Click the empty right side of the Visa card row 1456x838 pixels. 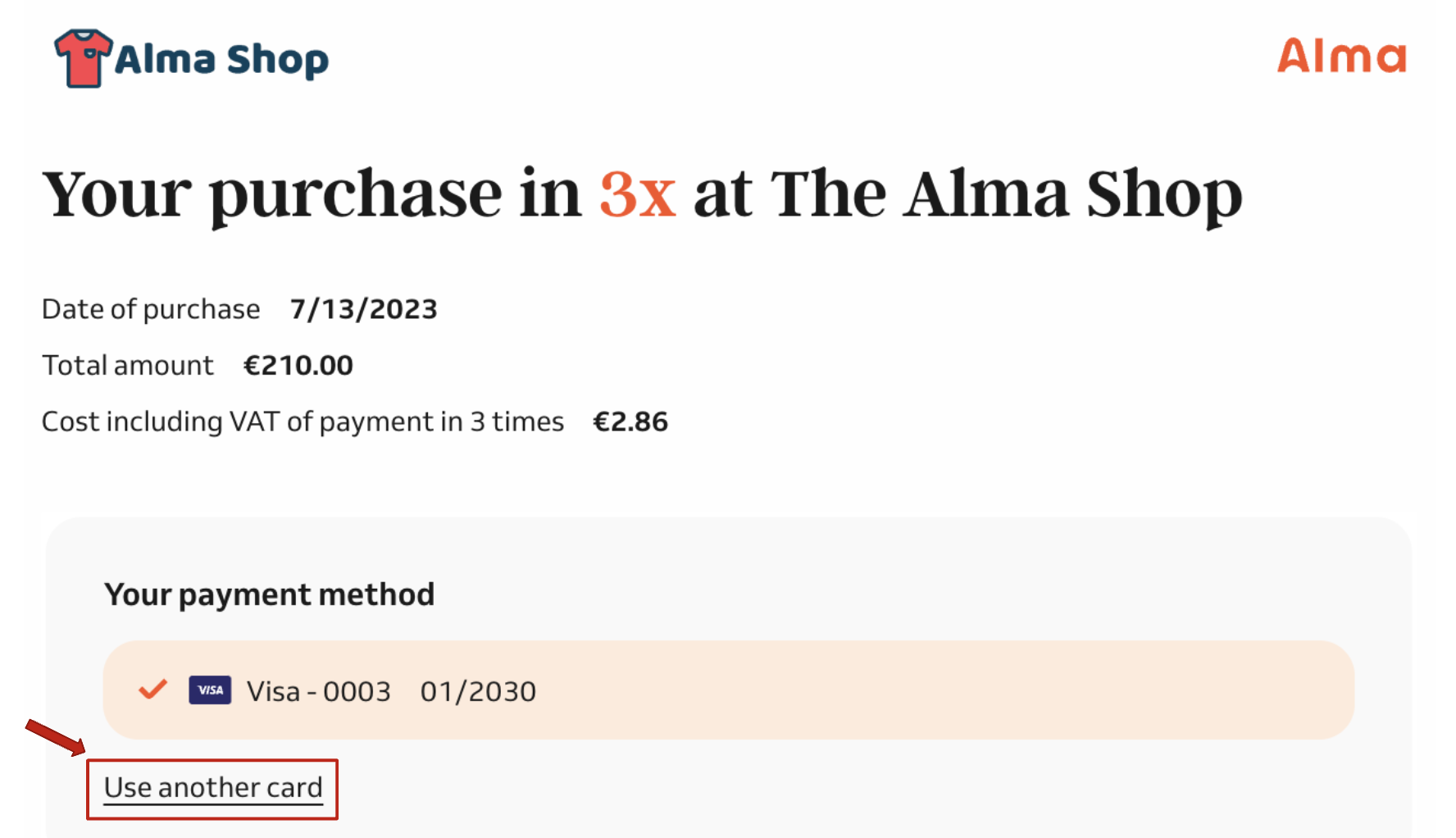point(984,690)
